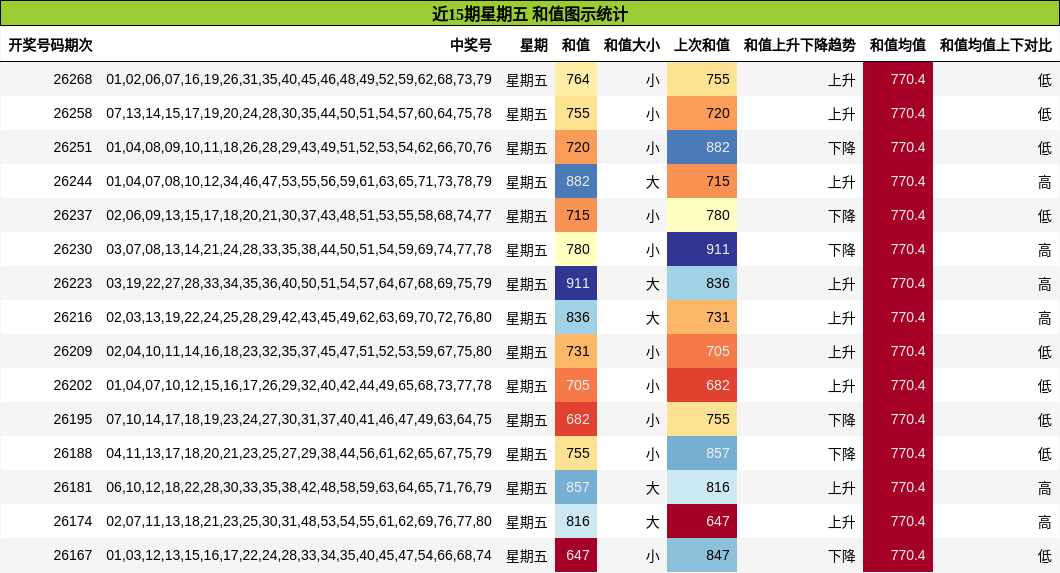Click winning numbers starting 07,13,14,15,17
Viewport: 1060px width, 573px height.
299,114
